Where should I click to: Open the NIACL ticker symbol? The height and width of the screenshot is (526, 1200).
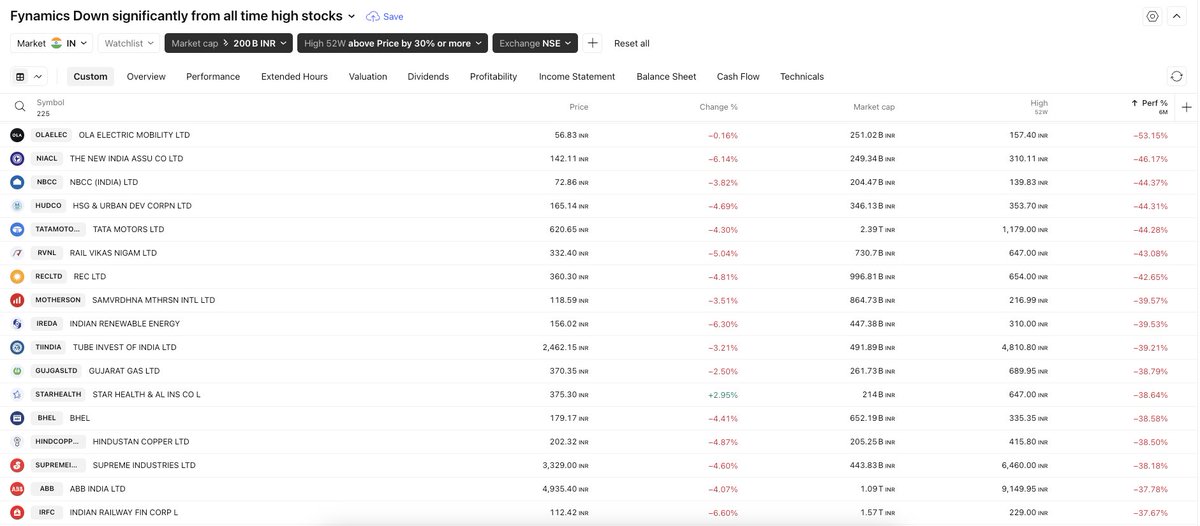click(47, 158)
